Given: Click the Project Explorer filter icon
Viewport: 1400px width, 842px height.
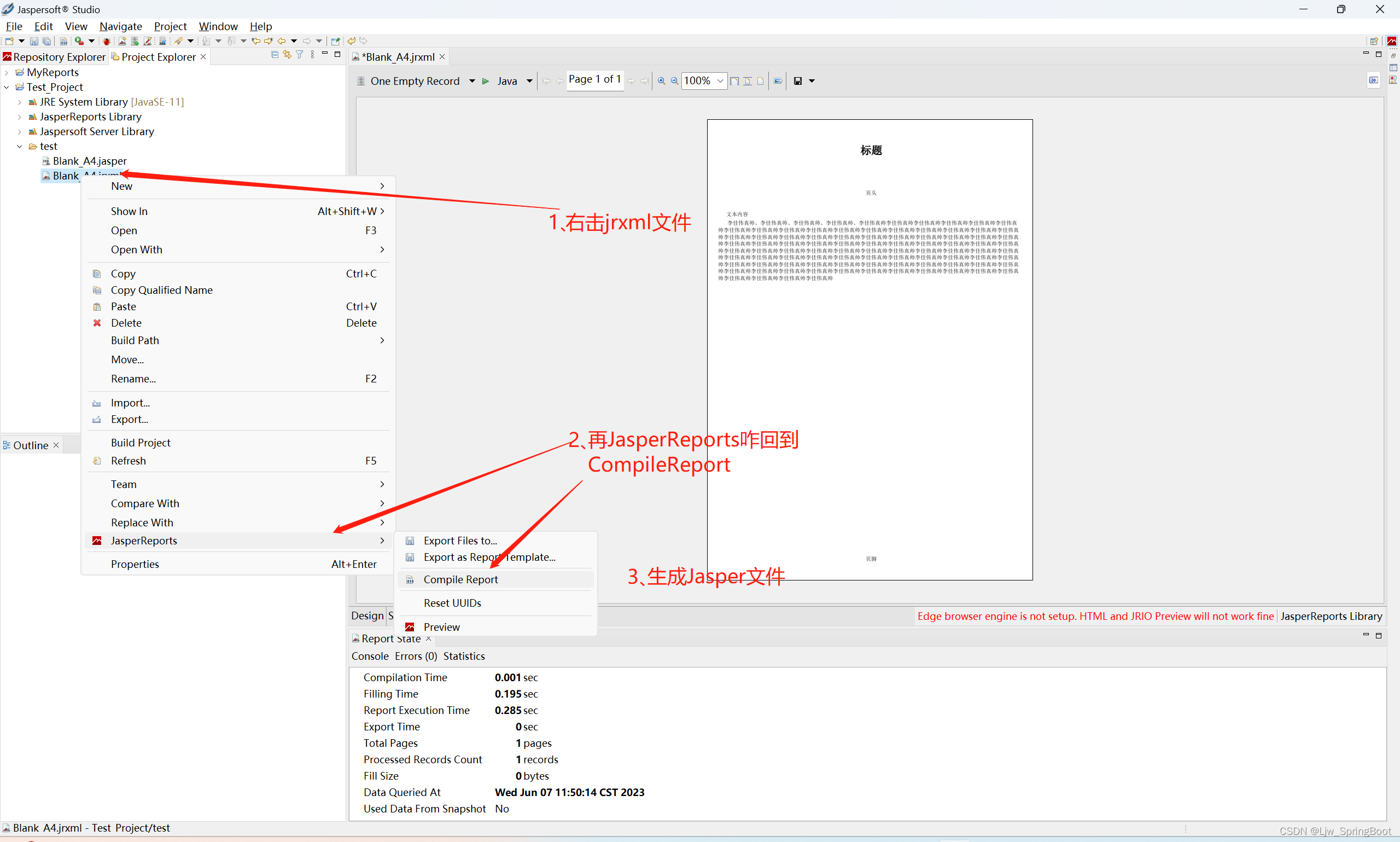Looking at the screenshot, I should [299, 55].
